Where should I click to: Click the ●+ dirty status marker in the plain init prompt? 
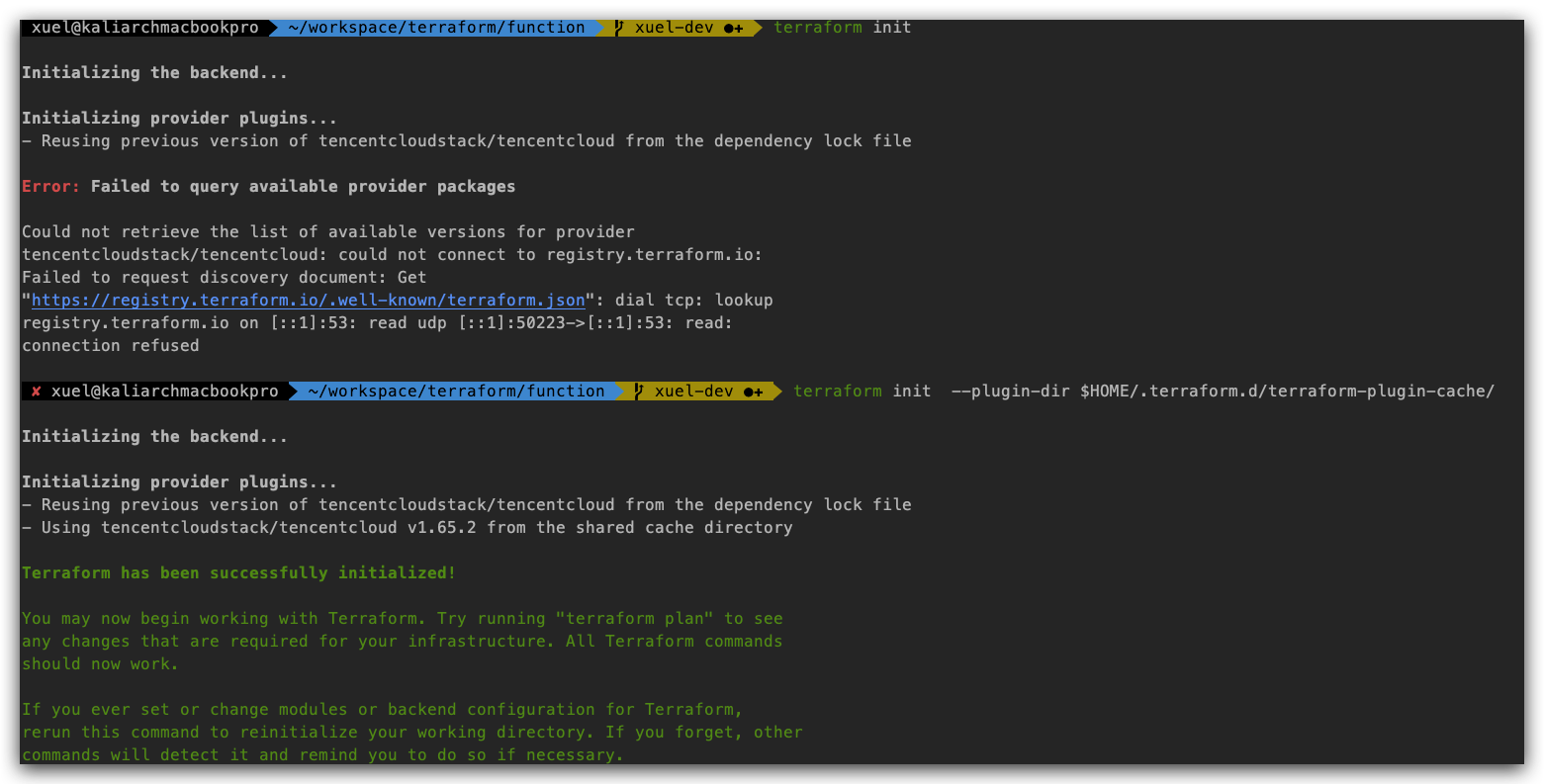(x=733, y=28)
